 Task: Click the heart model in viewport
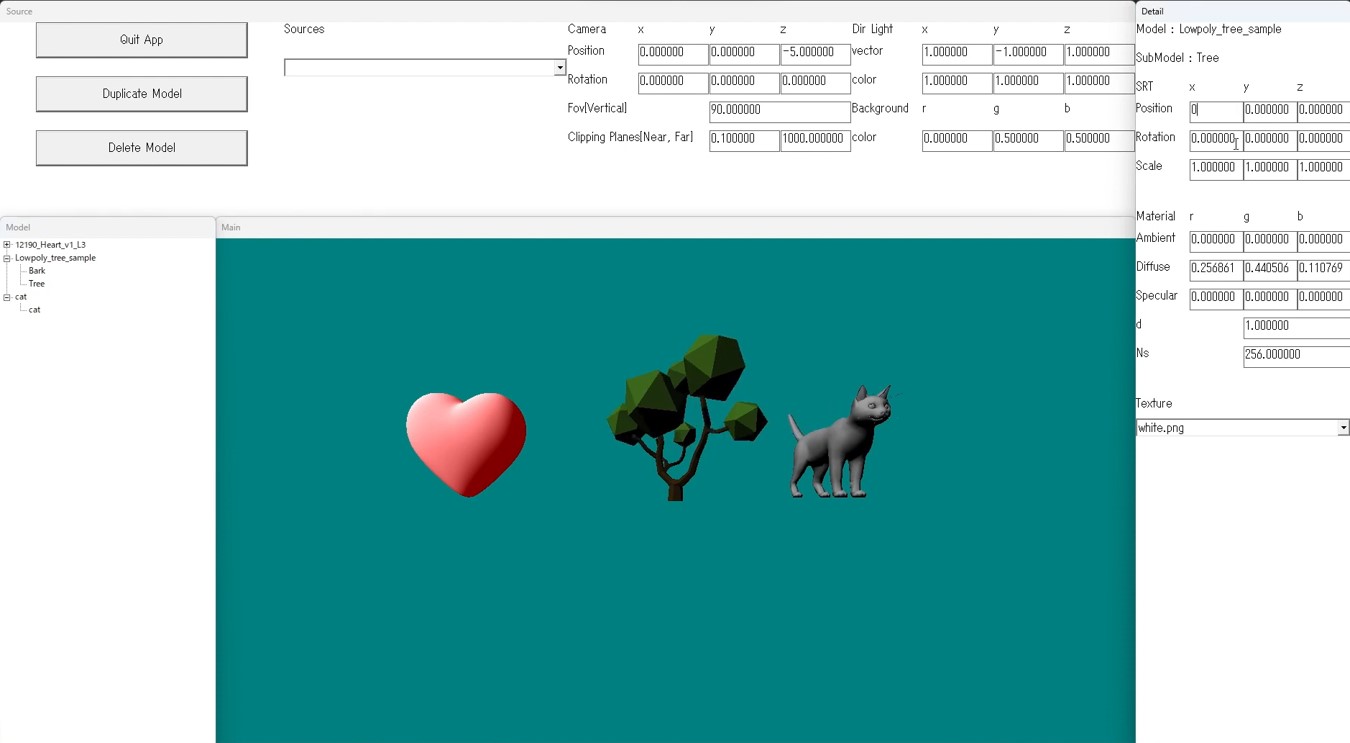(466, 443)
